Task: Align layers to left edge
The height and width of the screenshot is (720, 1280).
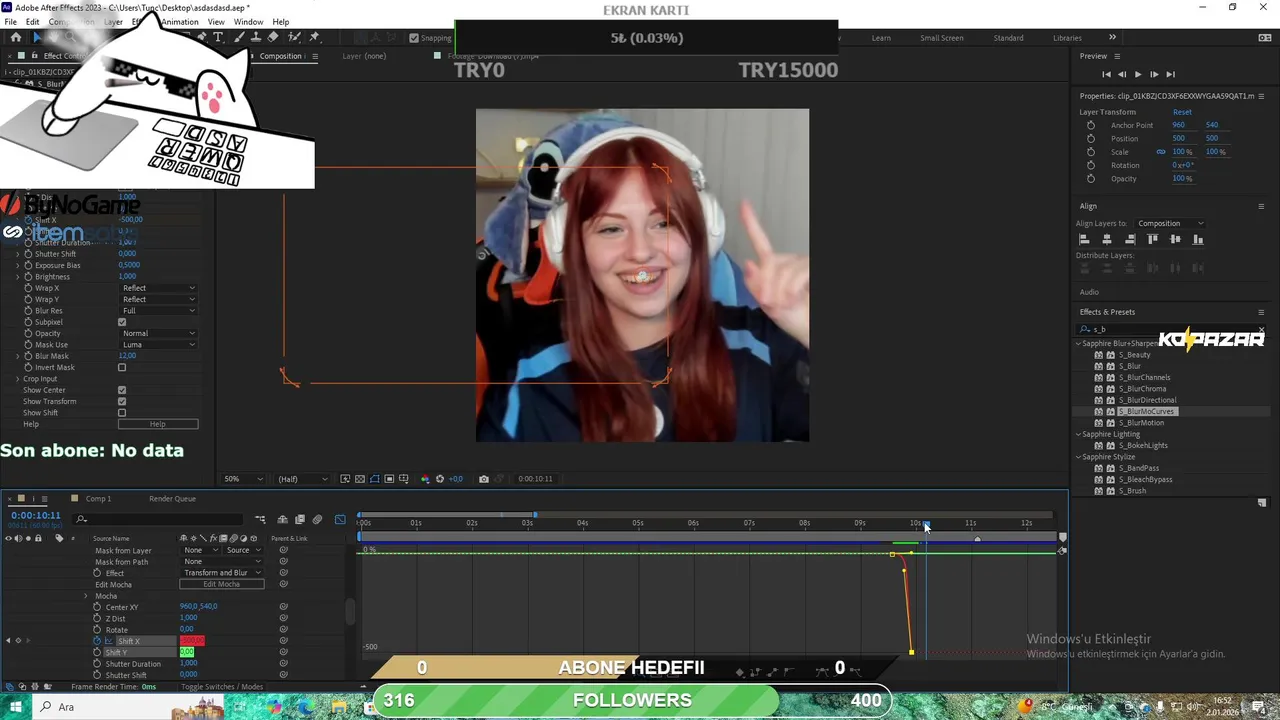Action: click(x=1084, y=239)
